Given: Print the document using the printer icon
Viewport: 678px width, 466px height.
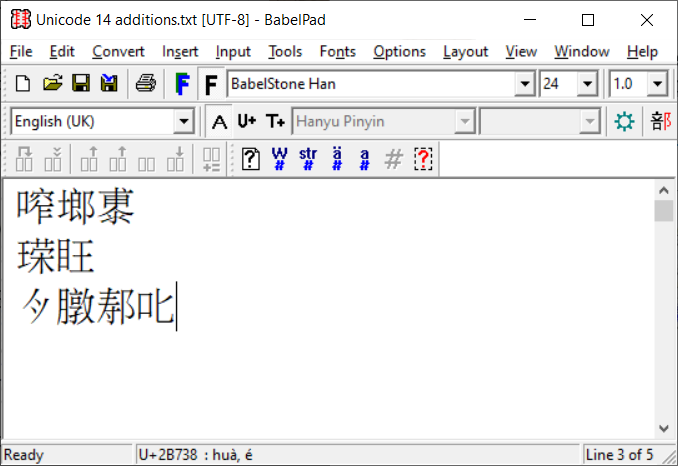Looking at the screenshot, I should point(146,83).
